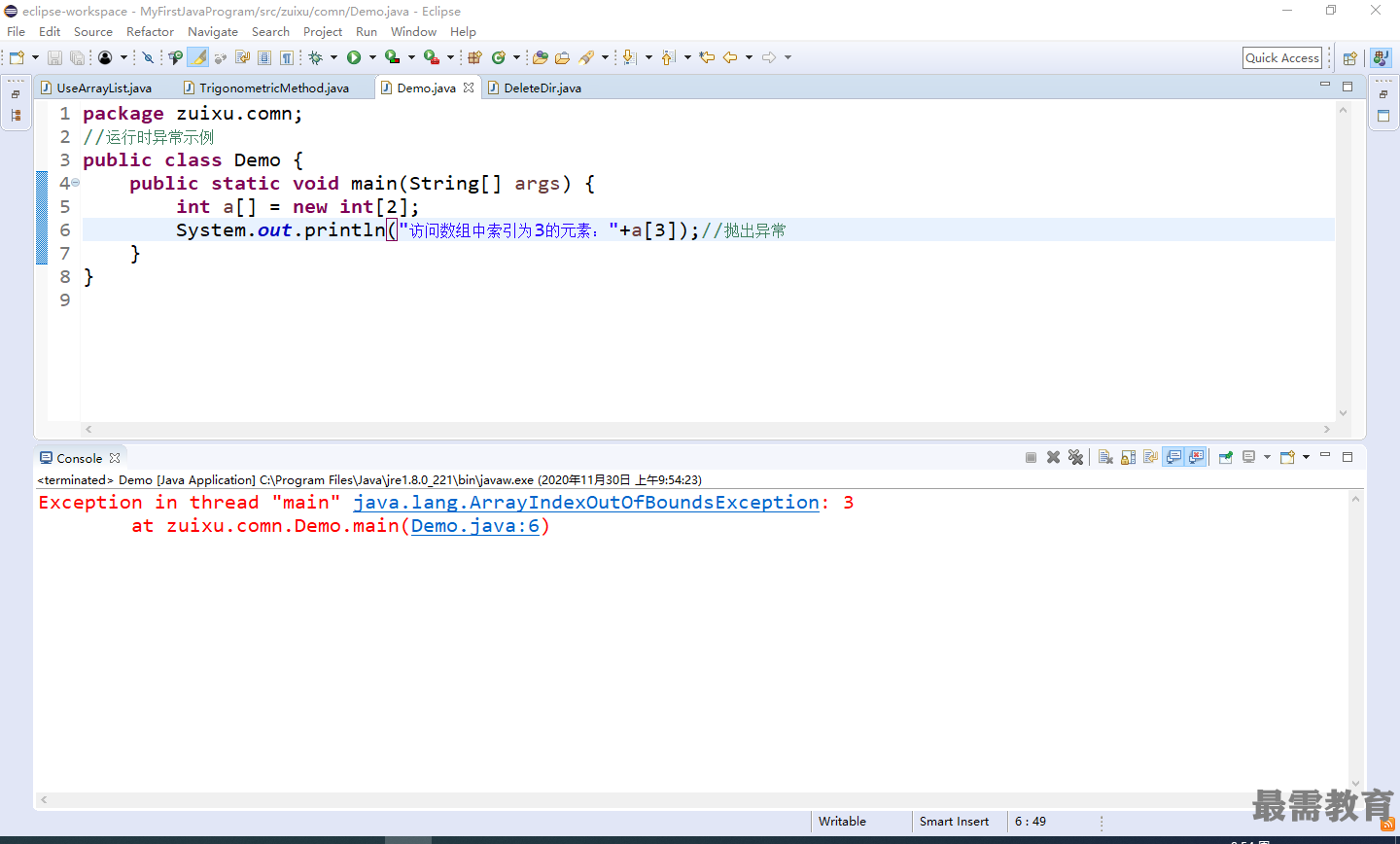Toggle Show Whitespace Characters icon
This screenshot has height=844, width=1400.
[287, 57]
